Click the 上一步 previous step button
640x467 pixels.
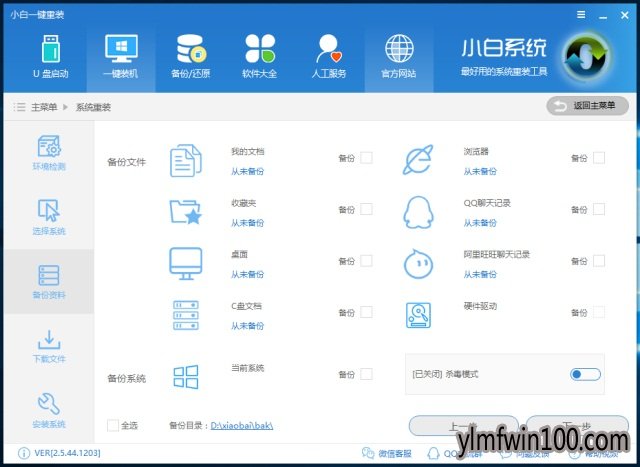pyautogui.click(x=464, y=425)
